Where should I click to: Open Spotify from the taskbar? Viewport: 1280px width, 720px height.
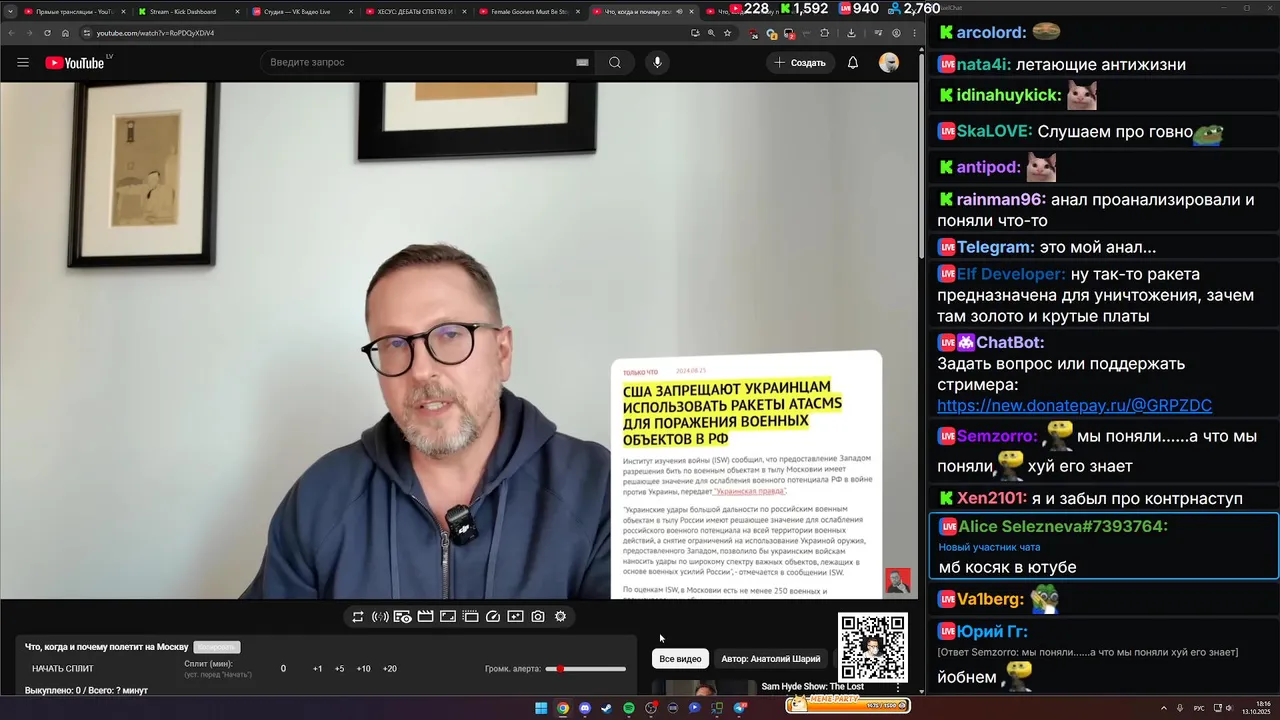[629, 708]
